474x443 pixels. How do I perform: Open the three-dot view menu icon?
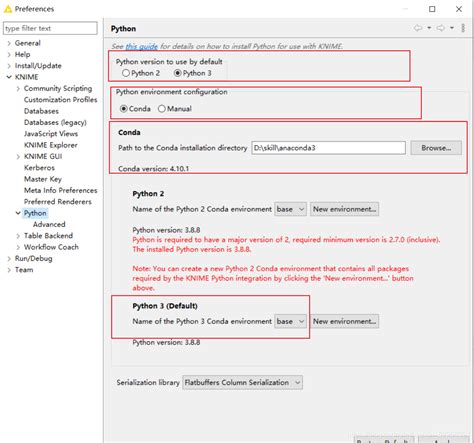coord(463,28)
